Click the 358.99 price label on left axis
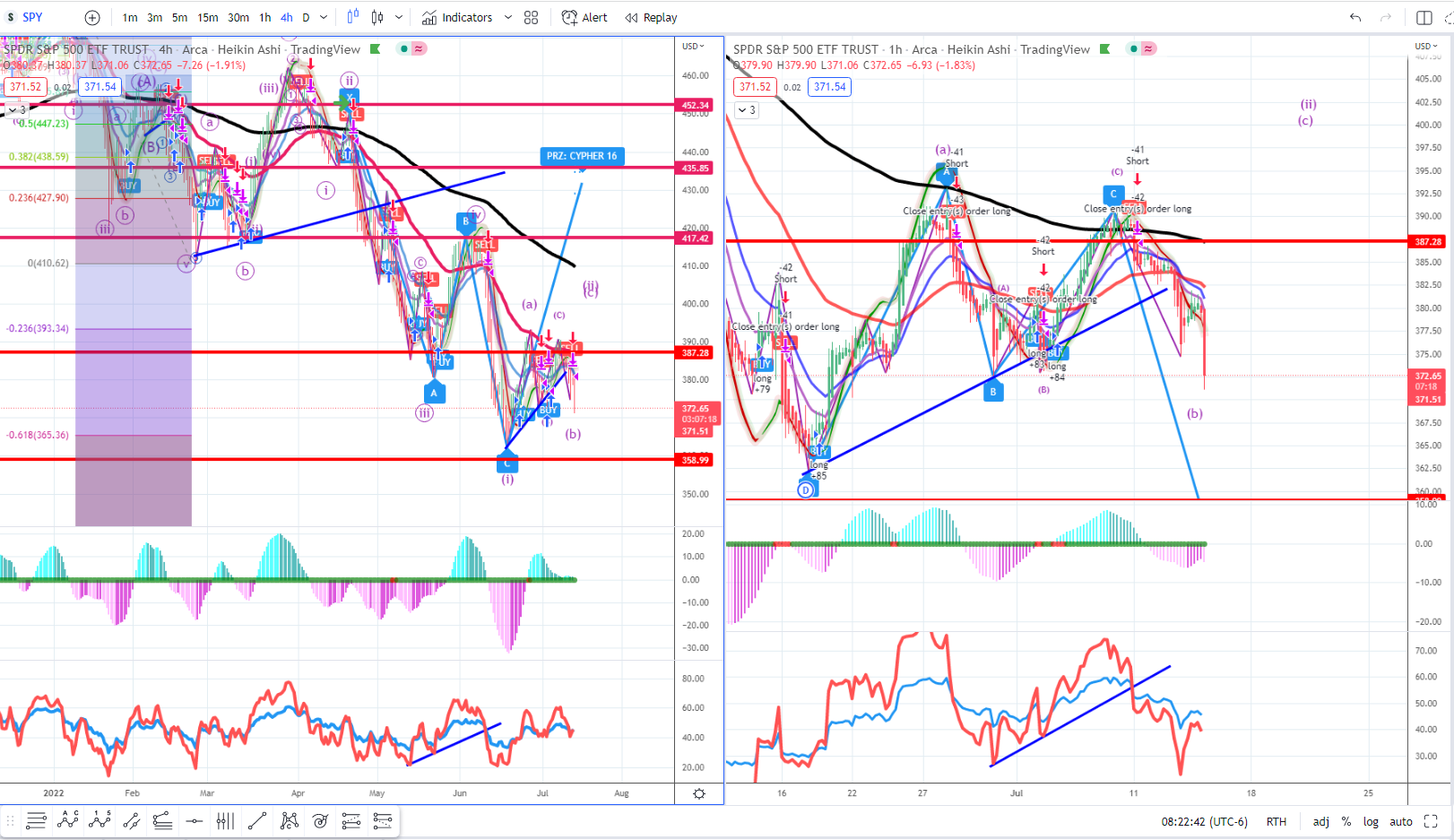Screen dimensions: 1454x840 click(696, 460)
